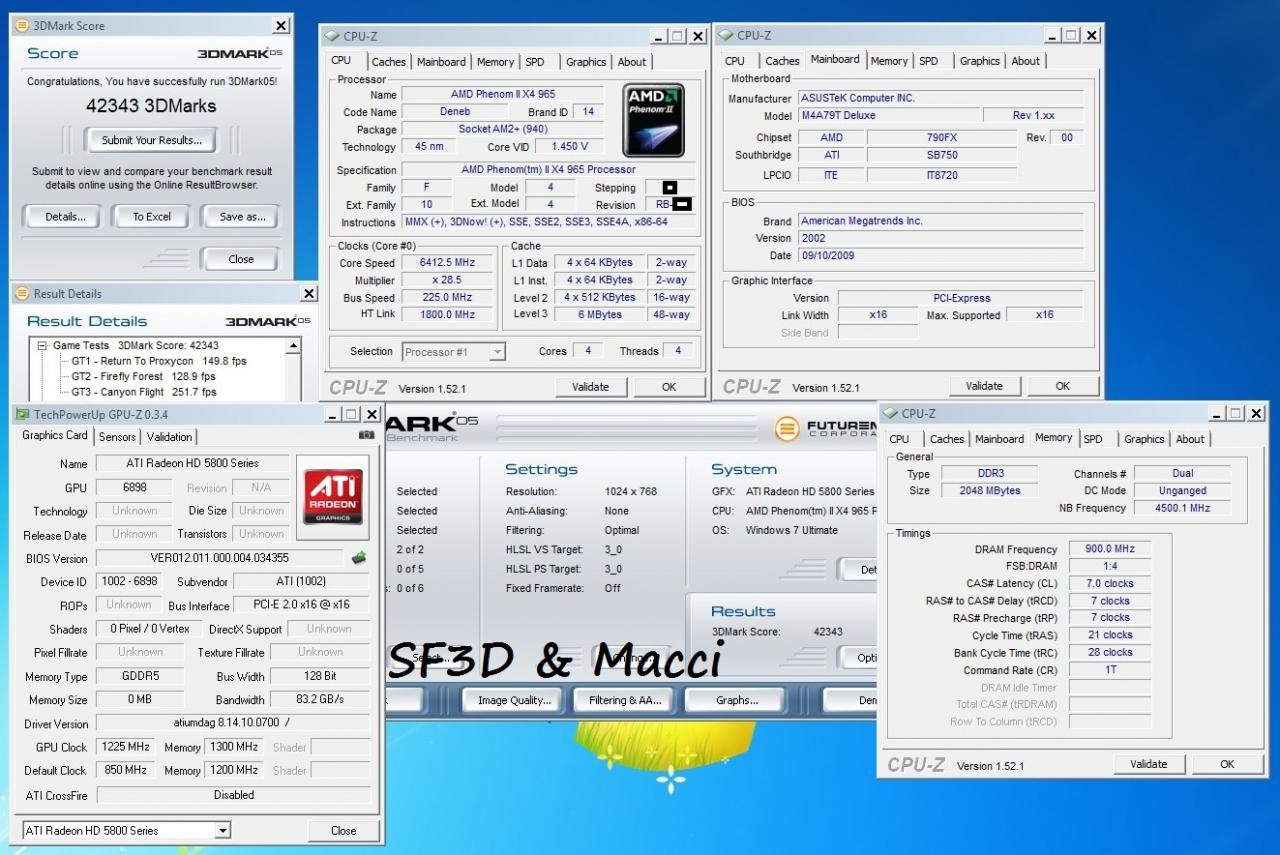
Task: Click OK in the CPU-Z Memory window
Action: point(1227,764)
